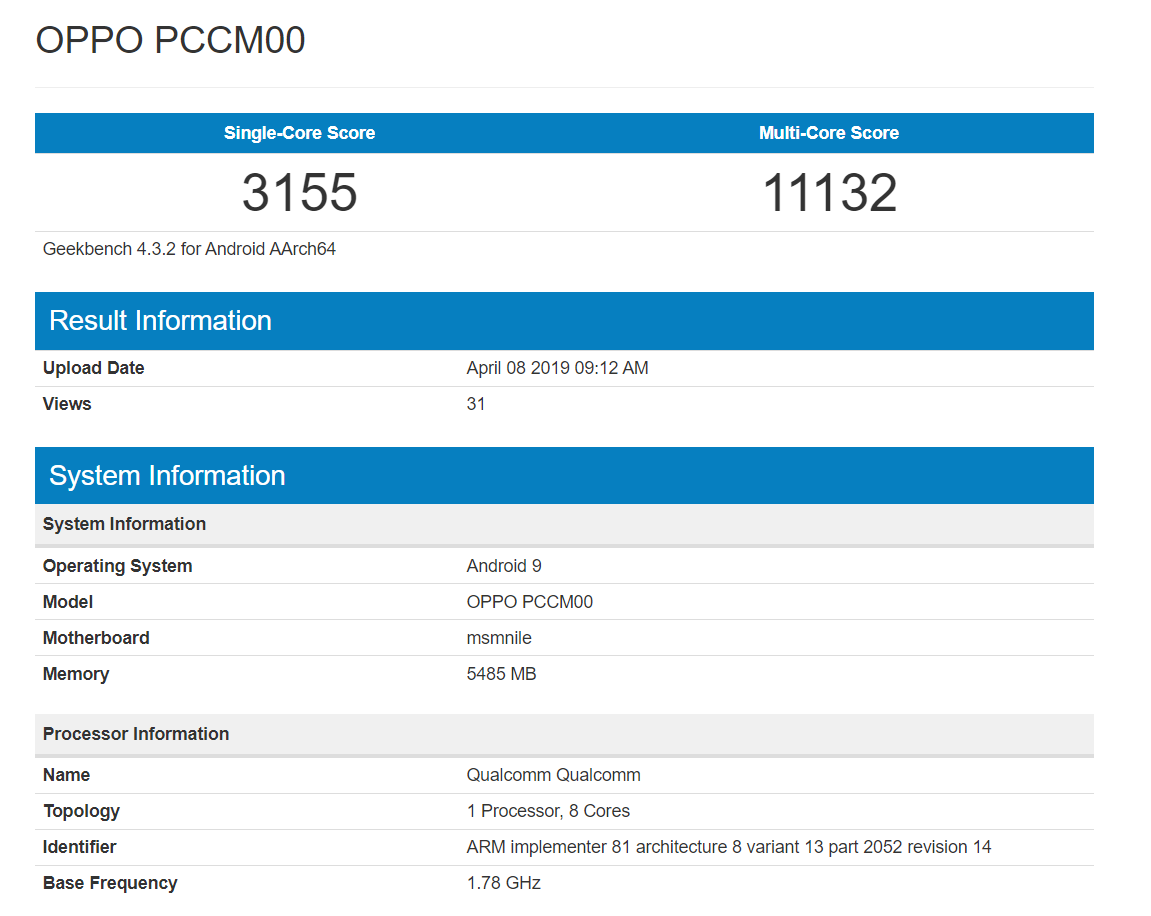
Task: Click the Views count 31
Action: pyautogui.click(x=476, y=404)
